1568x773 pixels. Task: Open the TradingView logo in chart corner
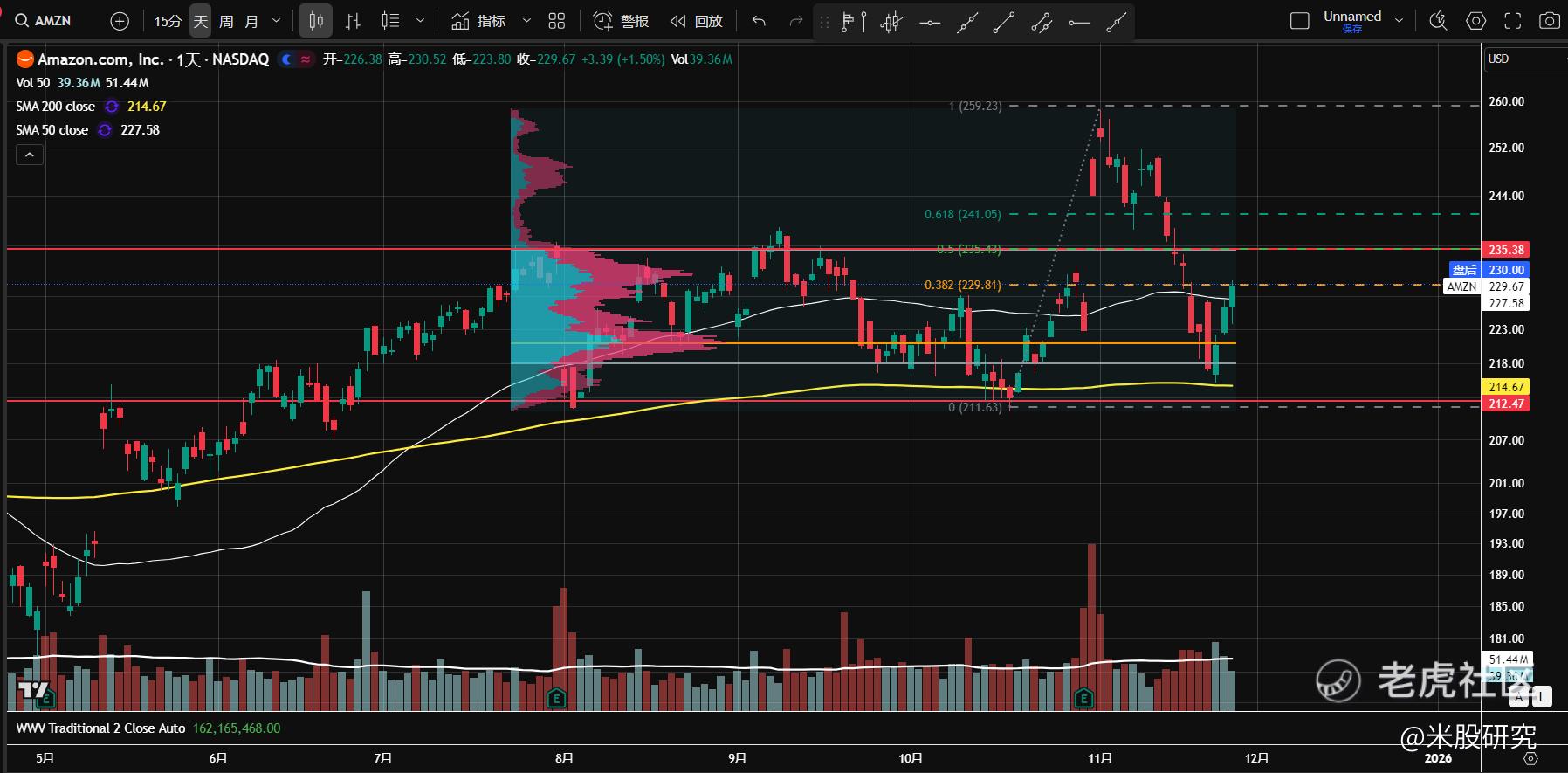tap(33, 691)
